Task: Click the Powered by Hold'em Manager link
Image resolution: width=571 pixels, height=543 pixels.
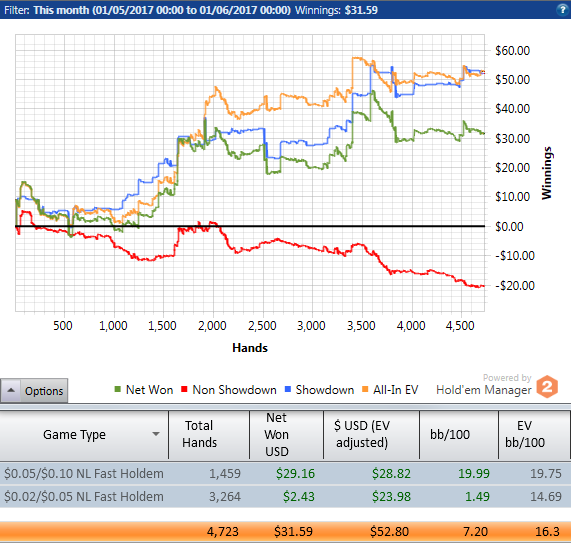Action: point(484,384)
